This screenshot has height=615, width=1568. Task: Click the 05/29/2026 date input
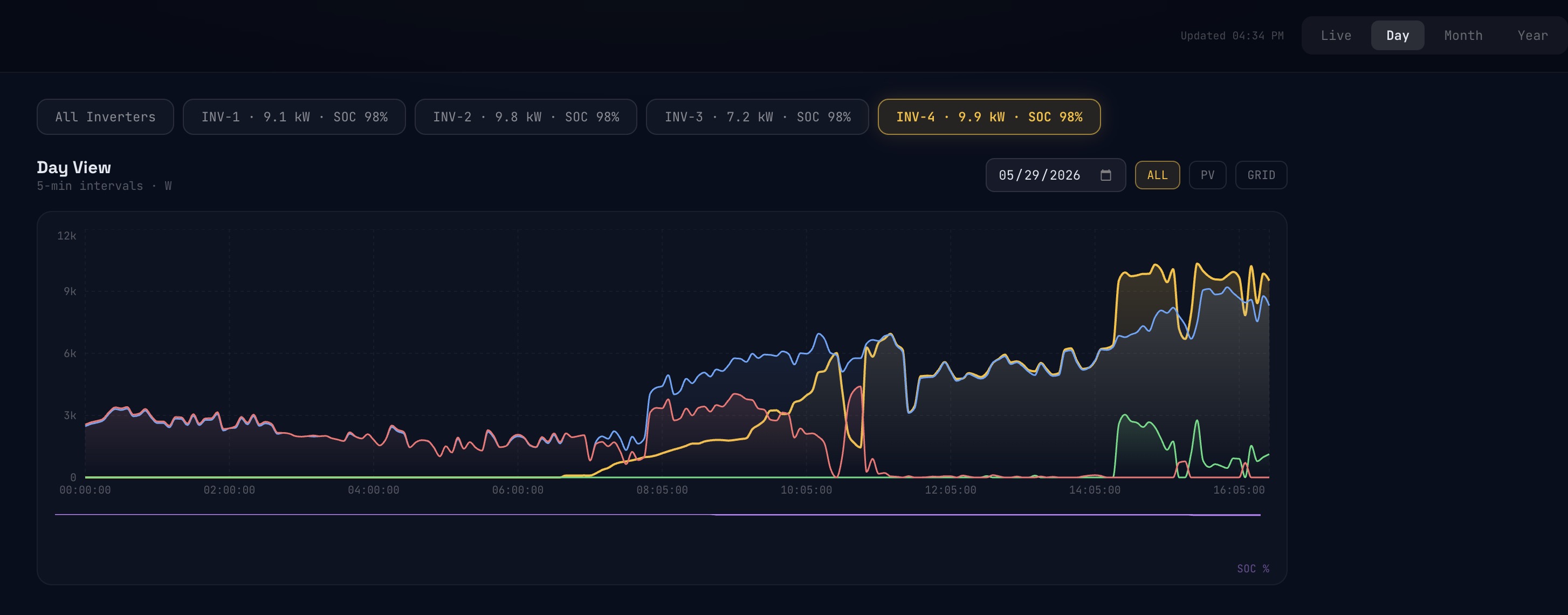1055,175
